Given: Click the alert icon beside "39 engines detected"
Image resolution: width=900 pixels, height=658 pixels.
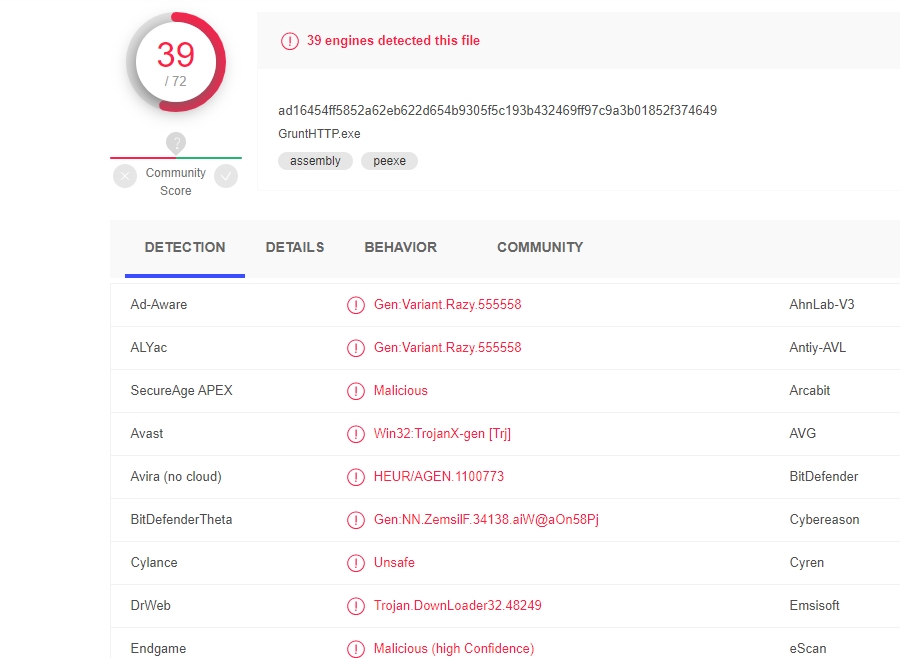Looking at the screenshot, I should 290,41.
